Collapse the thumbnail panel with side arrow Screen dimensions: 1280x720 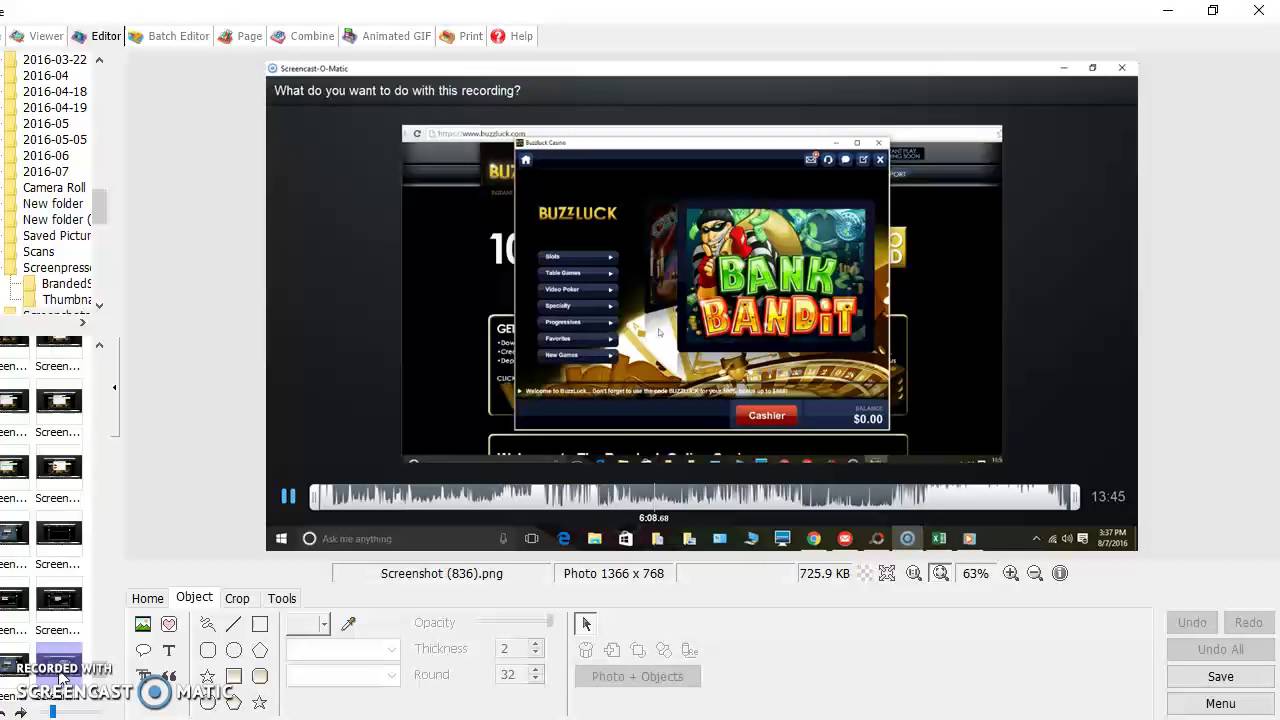[114, 387]
